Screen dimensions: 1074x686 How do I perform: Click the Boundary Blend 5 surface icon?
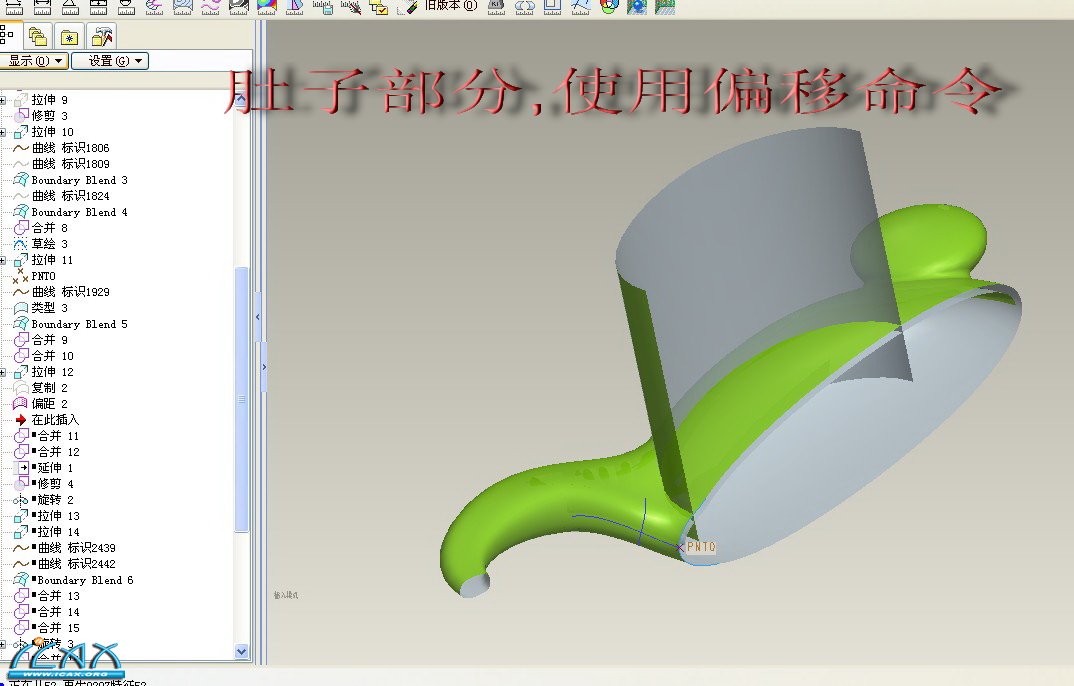coord(21,324)
